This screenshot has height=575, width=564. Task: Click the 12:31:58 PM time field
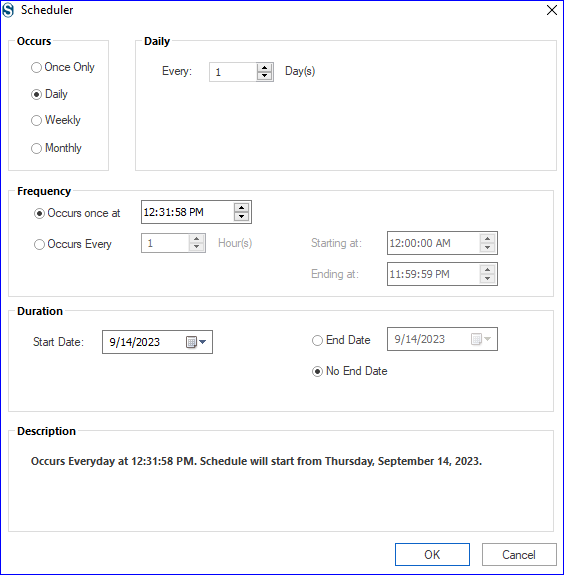(188, 212)
